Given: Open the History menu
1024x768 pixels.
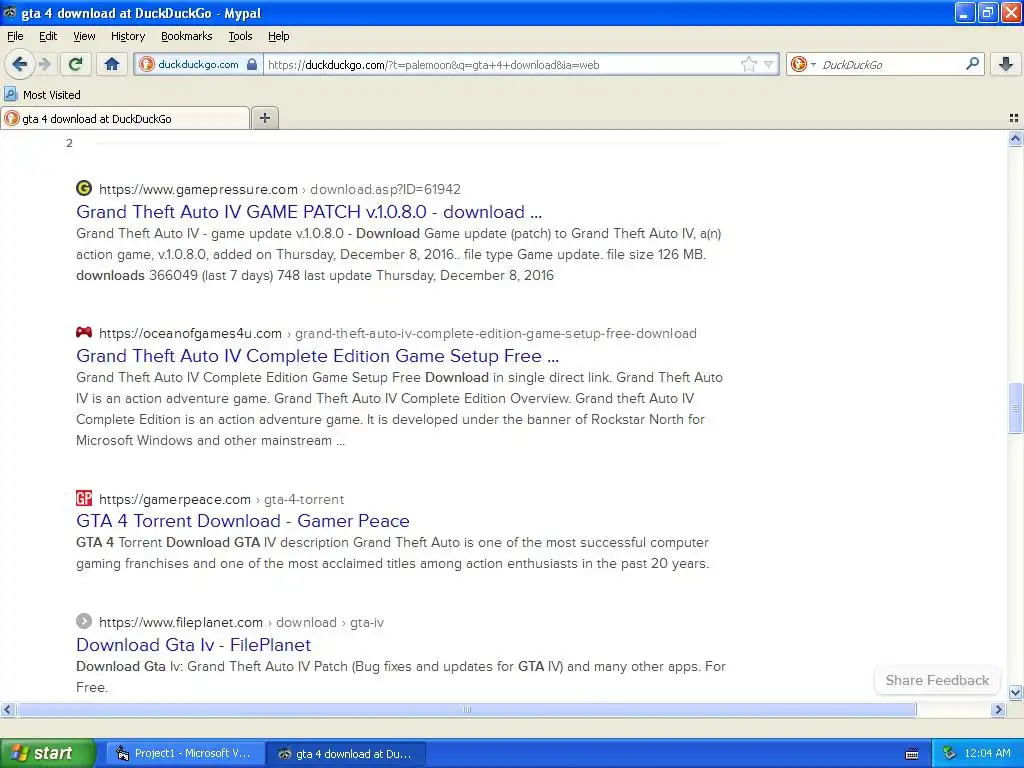Looking at the screenshot, I should tap(127, 36).
